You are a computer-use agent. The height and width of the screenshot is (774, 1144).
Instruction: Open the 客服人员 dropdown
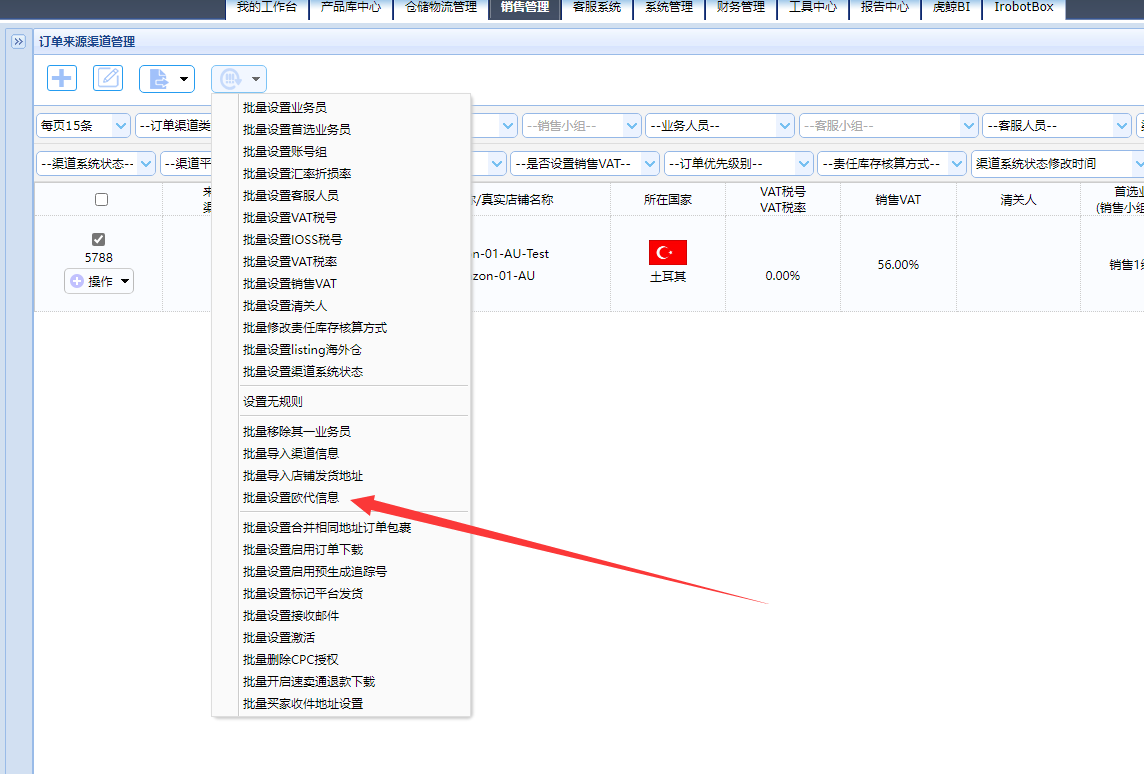click(x=1056, y=125)
